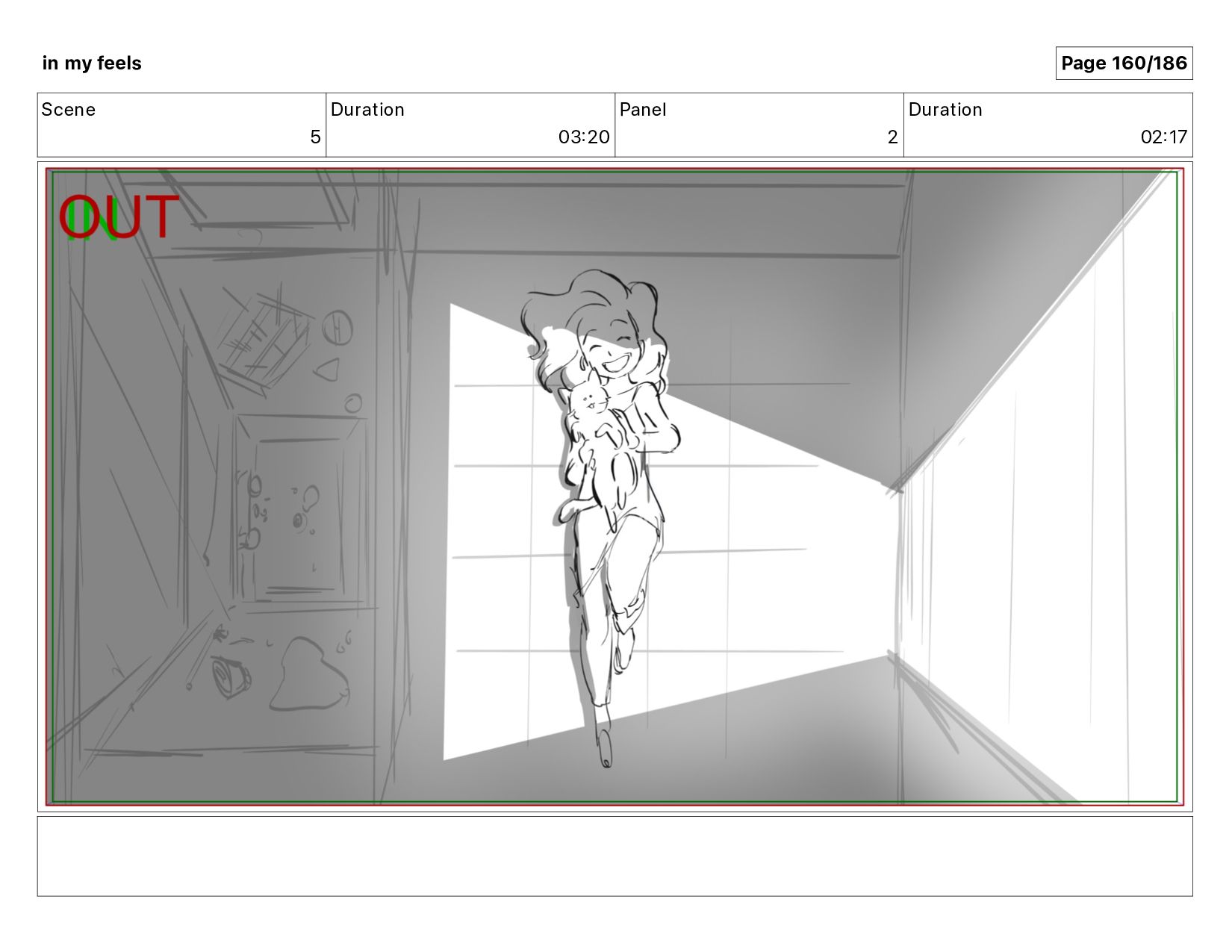Image resolution: width=1232 pixels, height=952 pixels.
Task: Click the 'Scene' header label
Action: coord(69,110)
